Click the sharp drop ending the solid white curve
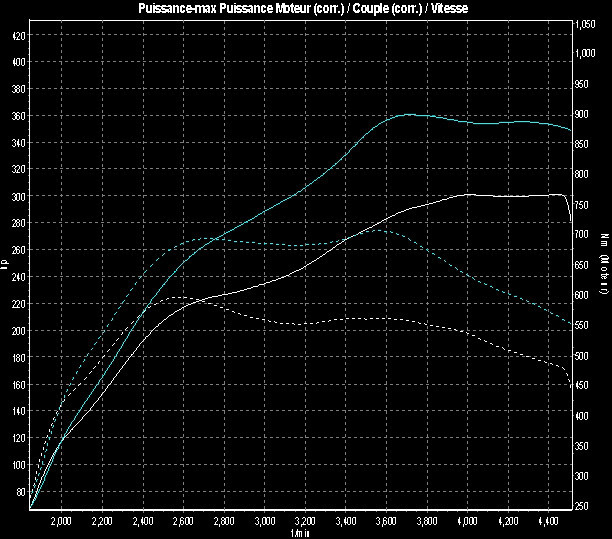Screen dimensions: 612x539 tap(569, 208)
